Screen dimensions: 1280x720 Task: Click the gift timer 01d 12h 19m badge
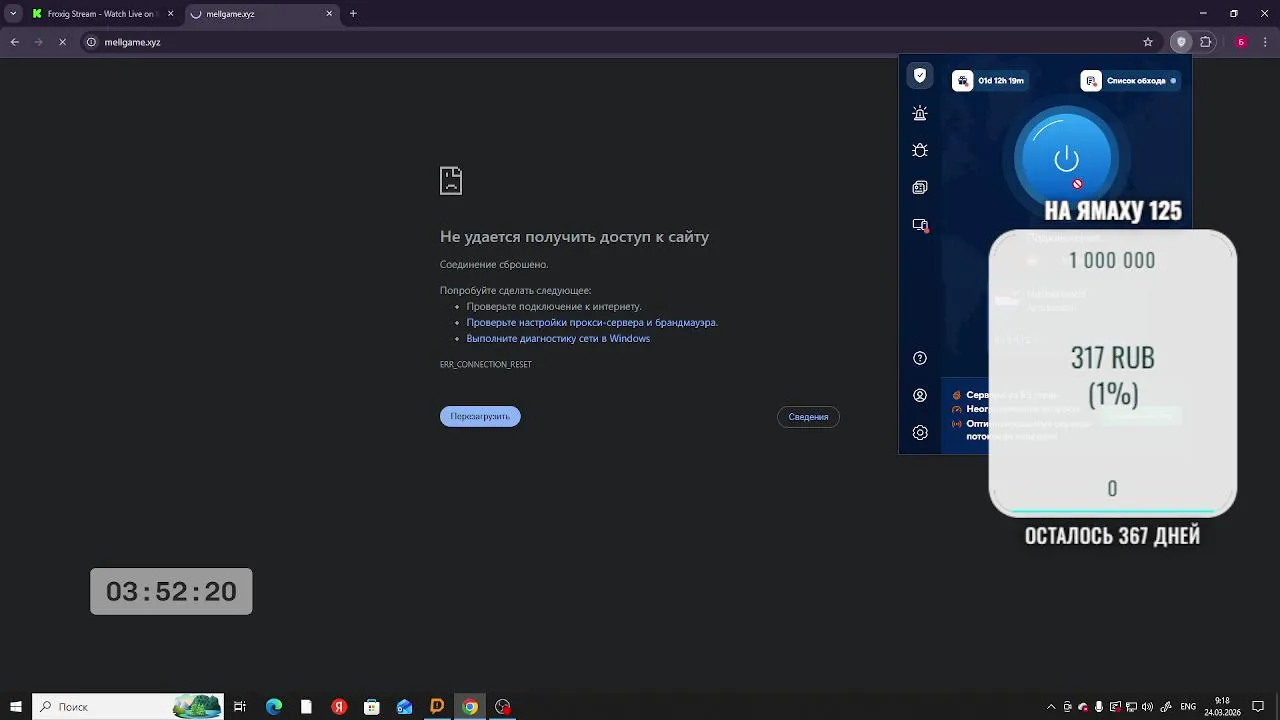click(x=989, y=80)
